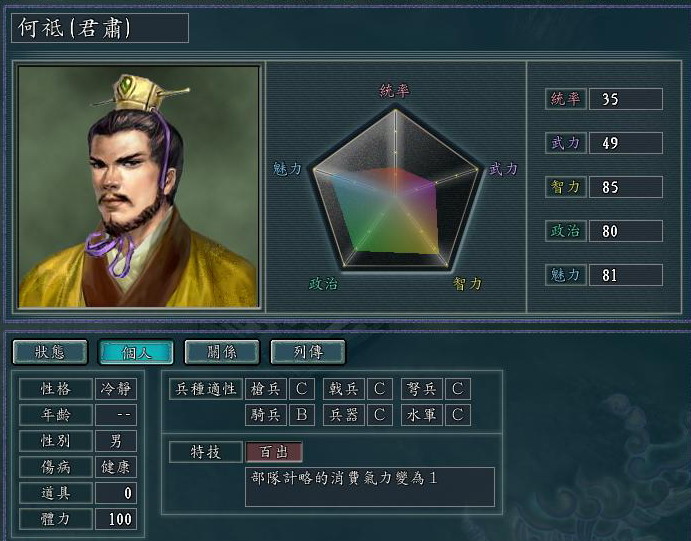Click the skill description text box

click(x=370, y=487)
